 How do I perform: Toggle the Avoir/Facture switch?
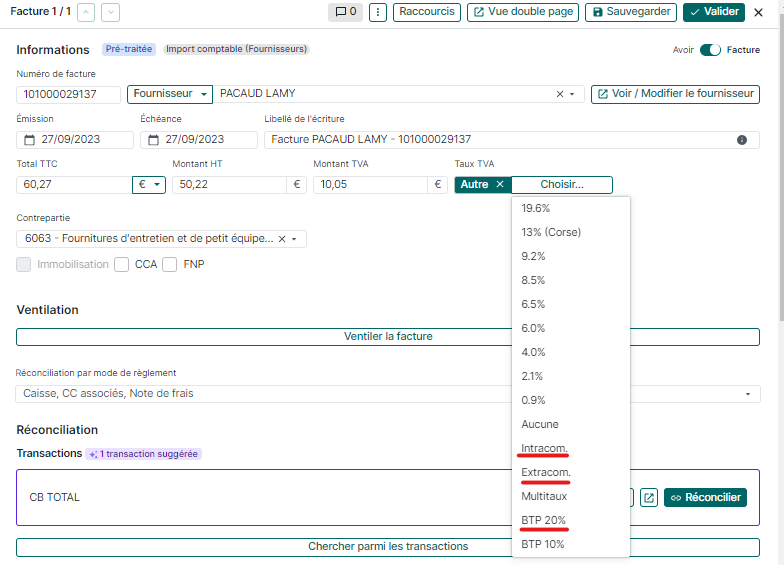pyautogui.click(x=710, y=50)
